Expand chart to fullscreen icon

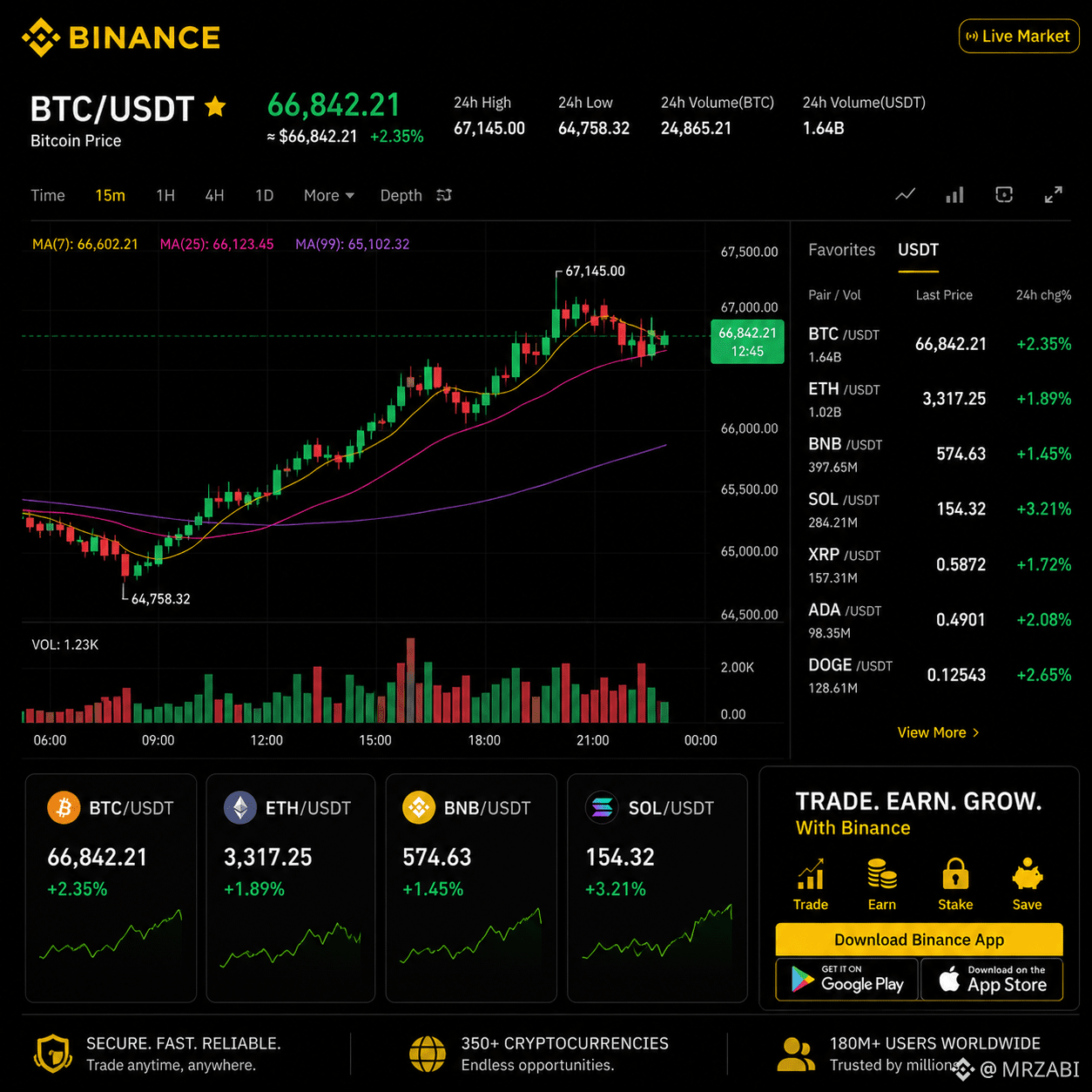(1054, 194)
